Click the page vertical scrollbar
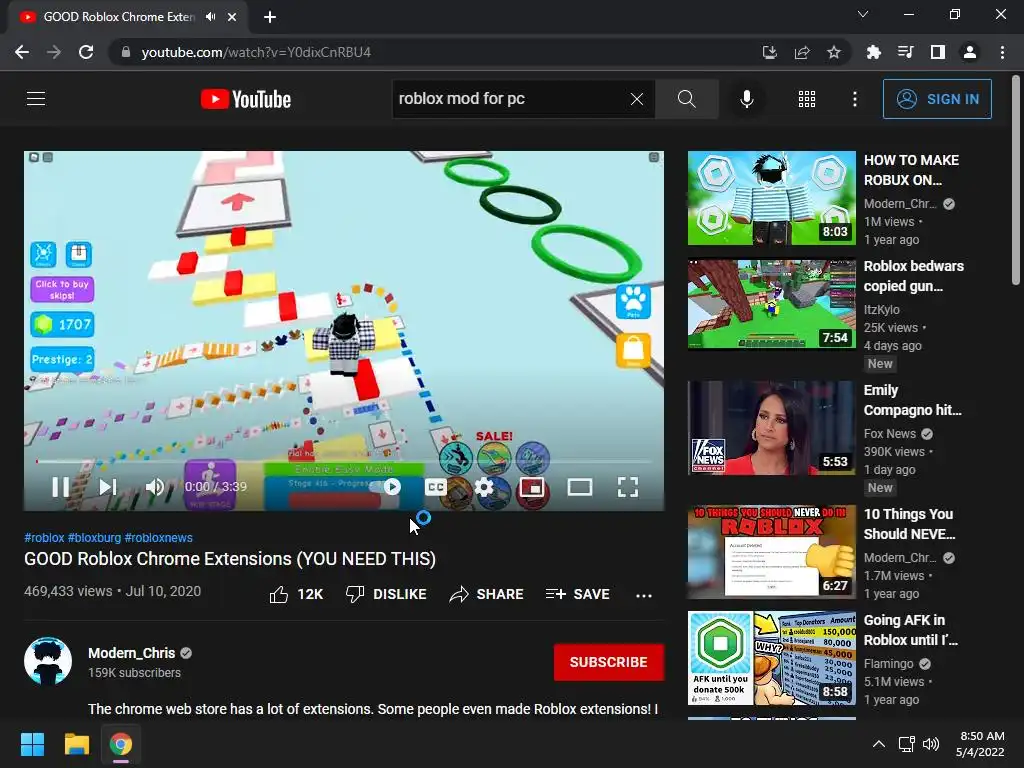The height and width of the screenshot is (768, 1024). 1016,180
